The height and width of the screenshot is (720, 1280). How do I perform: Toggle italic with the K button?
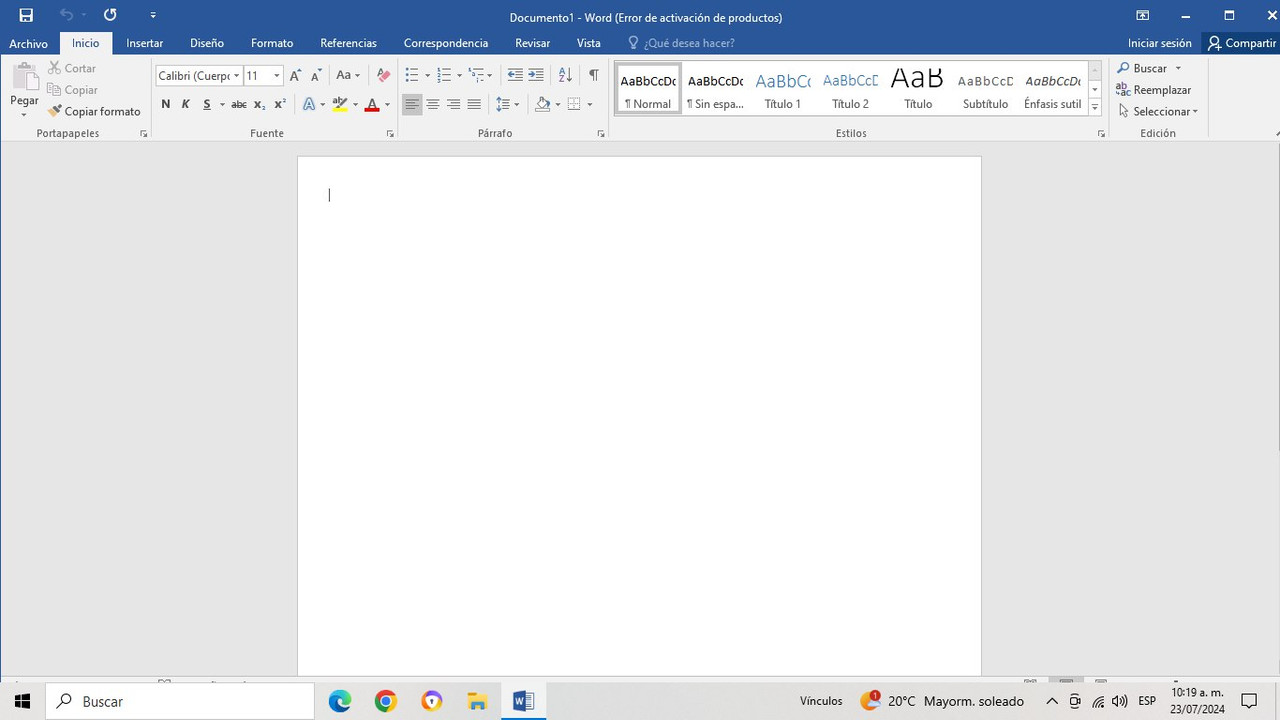[185, 104]
